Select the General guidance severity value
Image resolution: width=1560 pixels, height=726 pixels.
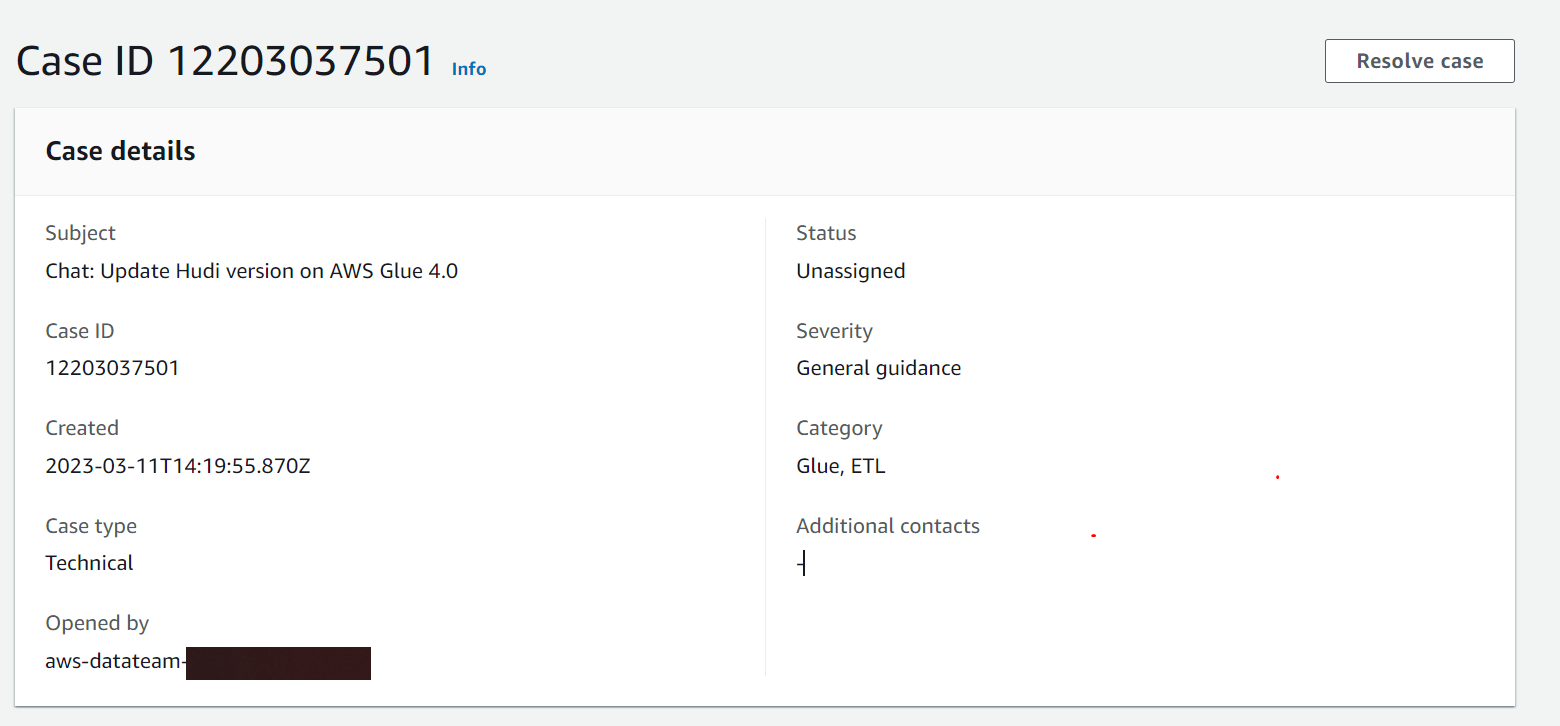click(x=879, y=368)
